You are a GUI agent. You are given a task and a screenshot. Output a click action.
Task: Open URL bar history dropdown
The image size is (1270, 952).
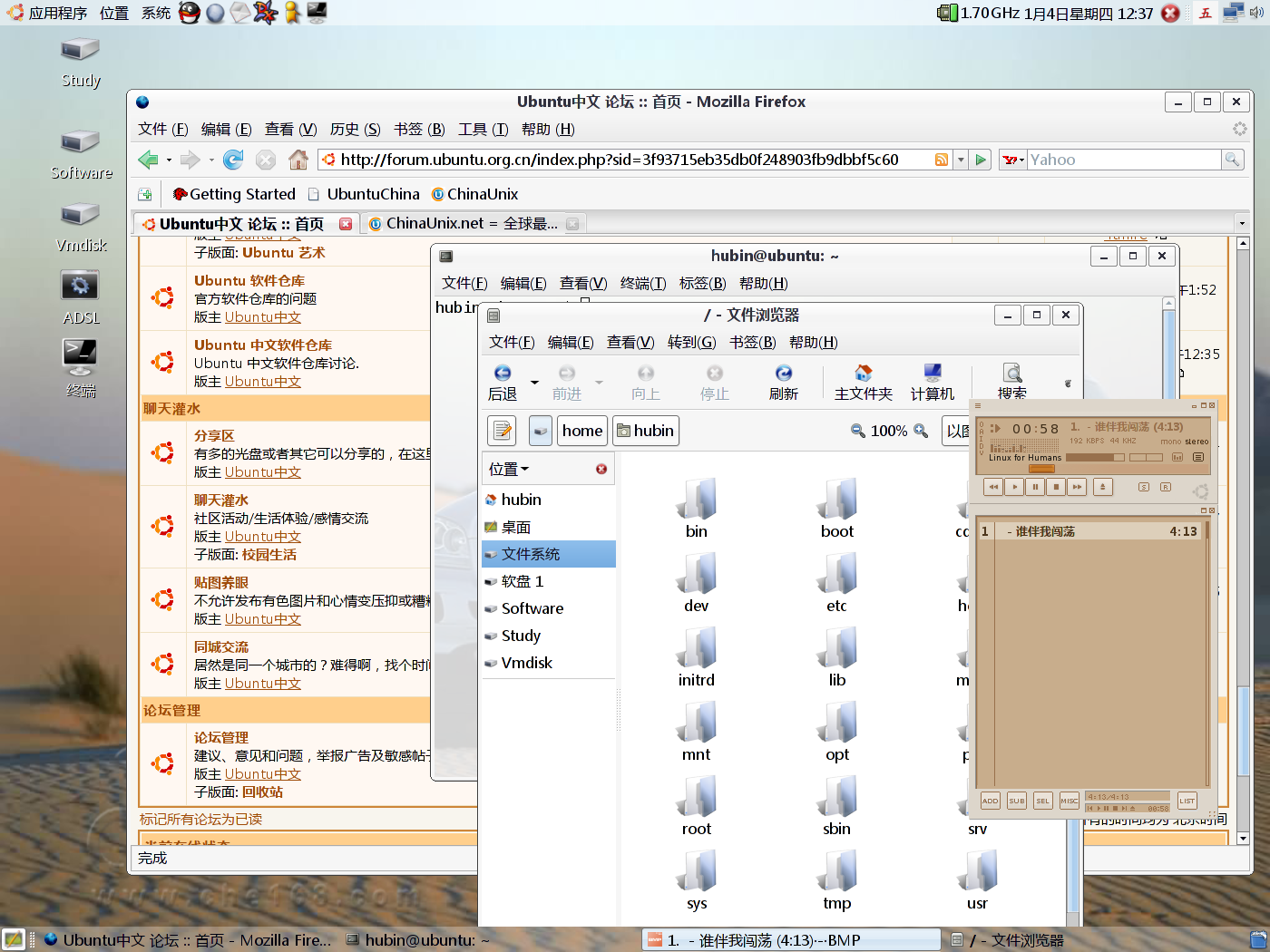[961, 160]
